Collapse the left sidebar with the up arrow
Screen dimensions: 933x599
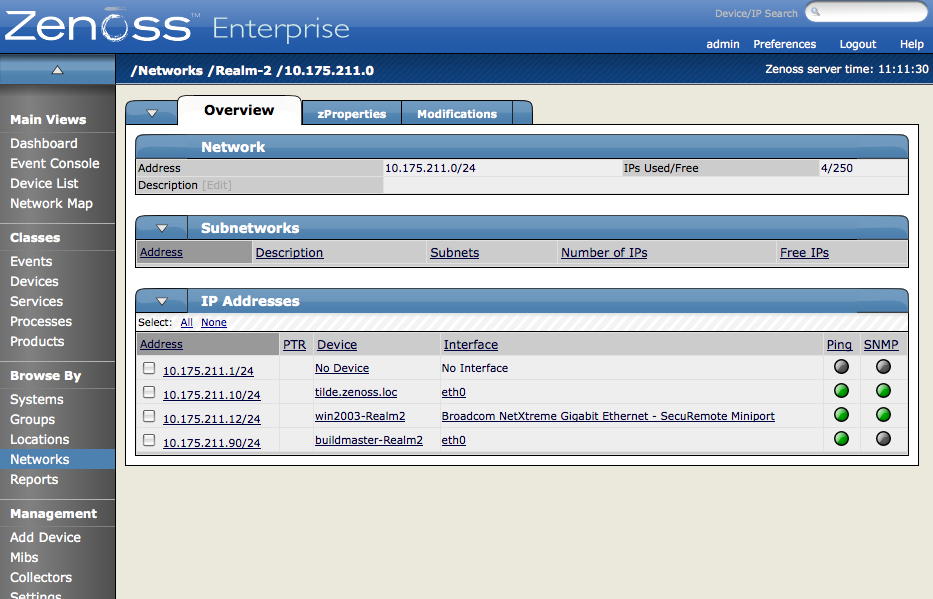[57, 70]
